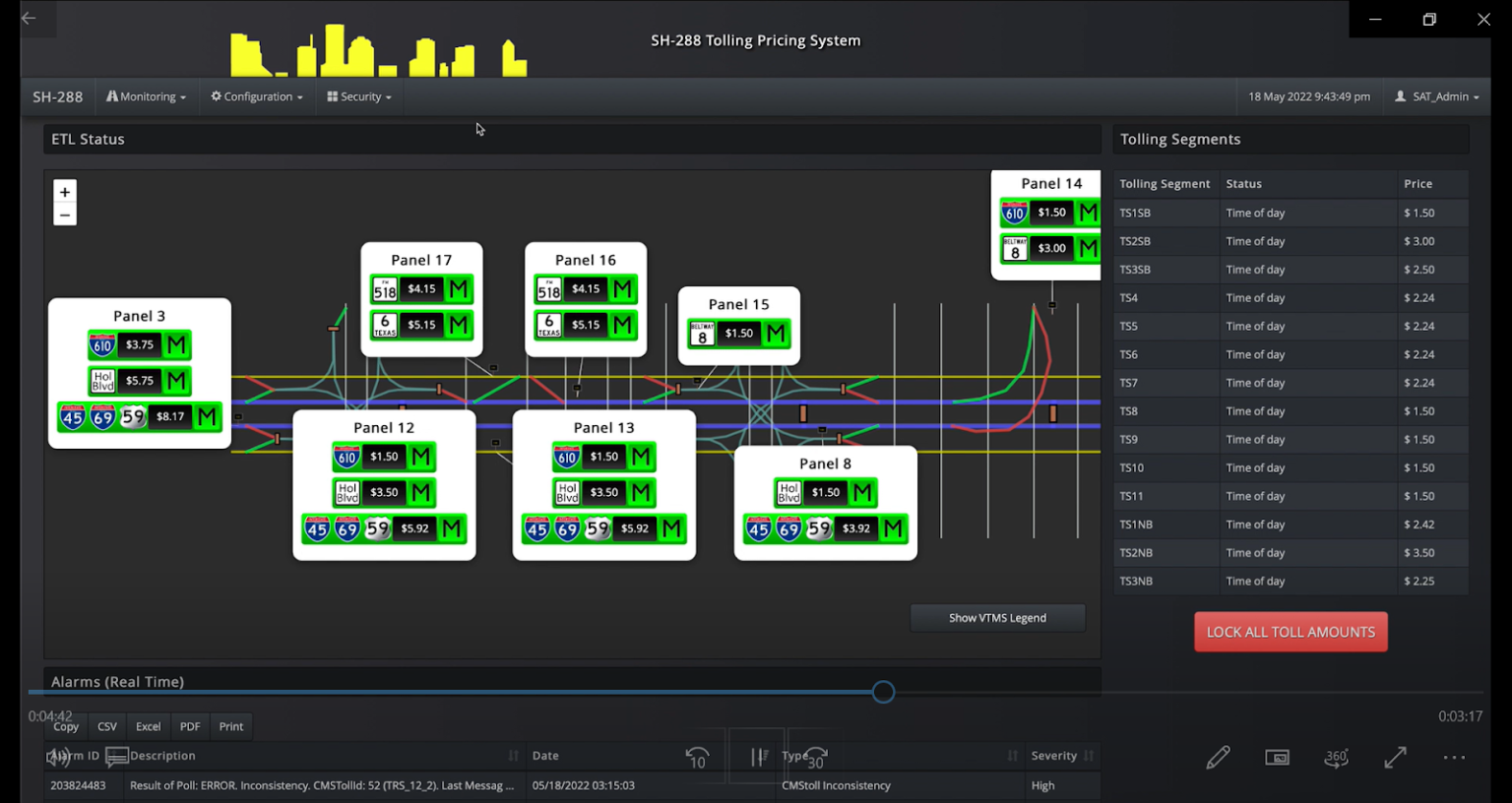Pause the video playback
Viewport: 1512px width, 803px height.
(757, 757)
